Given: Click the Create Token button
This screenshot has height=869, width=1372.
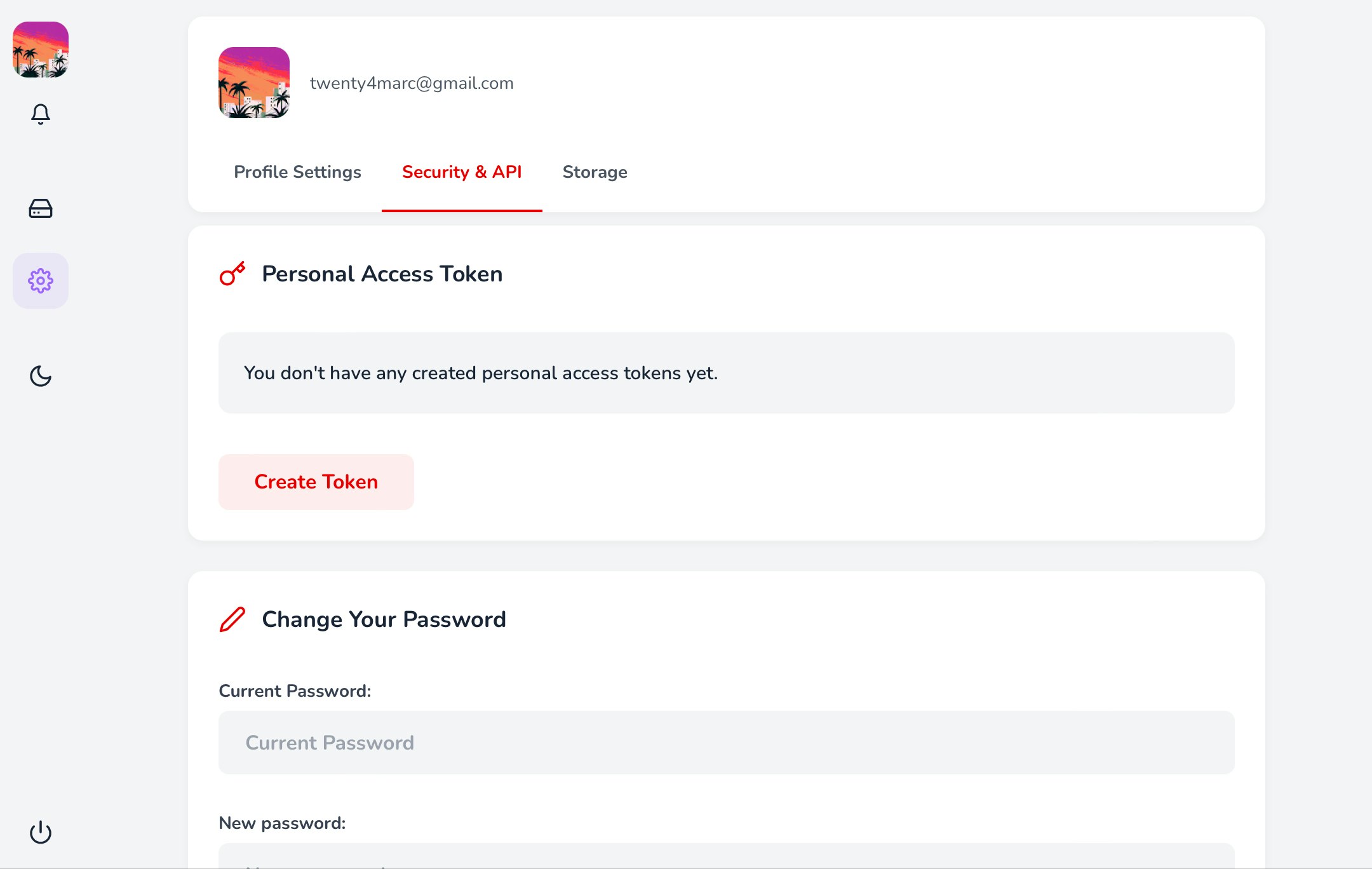Looking at the screenshot, I should pos(316,482).
